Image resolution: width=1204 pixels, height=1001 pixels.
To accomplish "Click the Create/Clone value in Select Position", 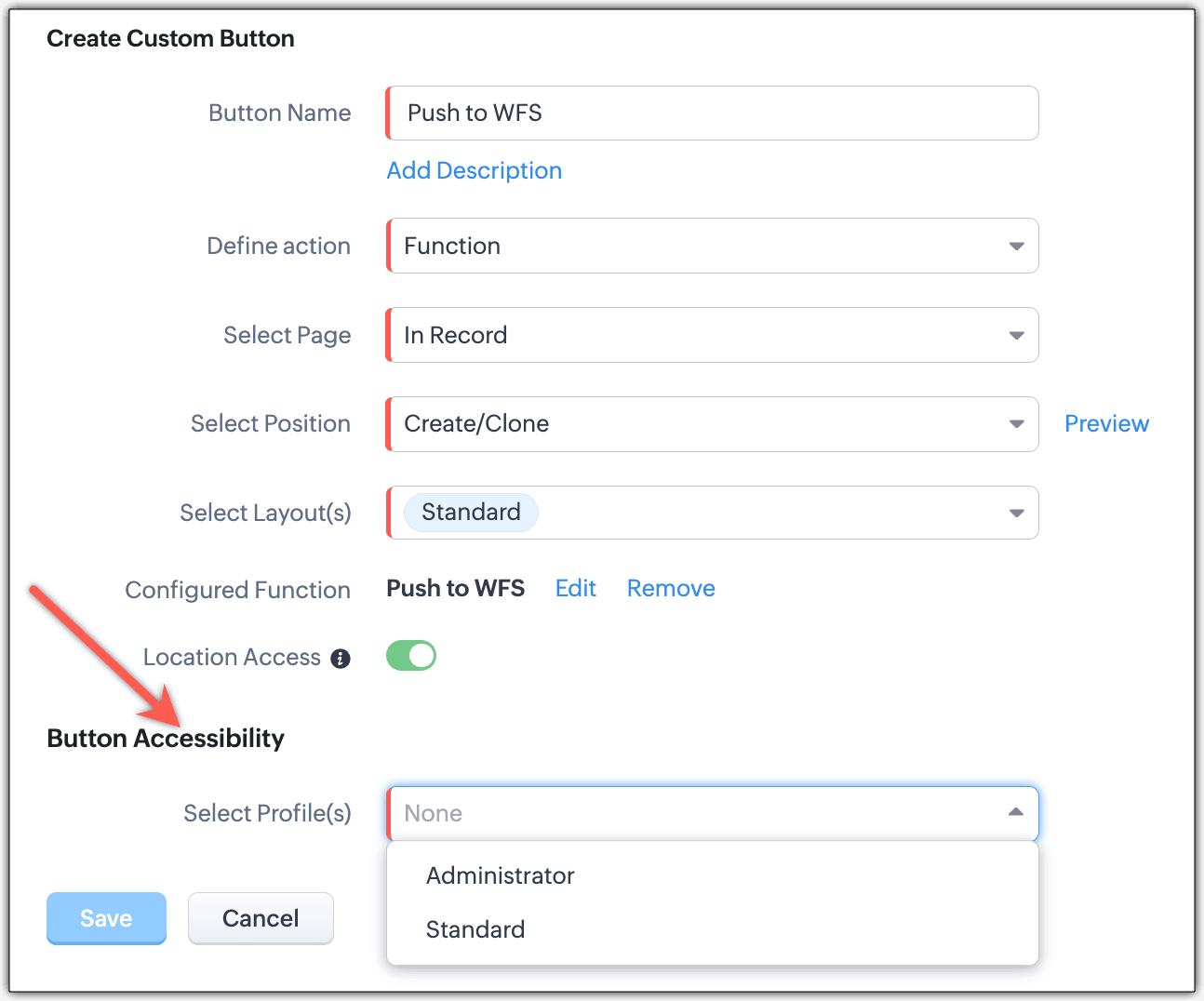I will click(476, 423).
